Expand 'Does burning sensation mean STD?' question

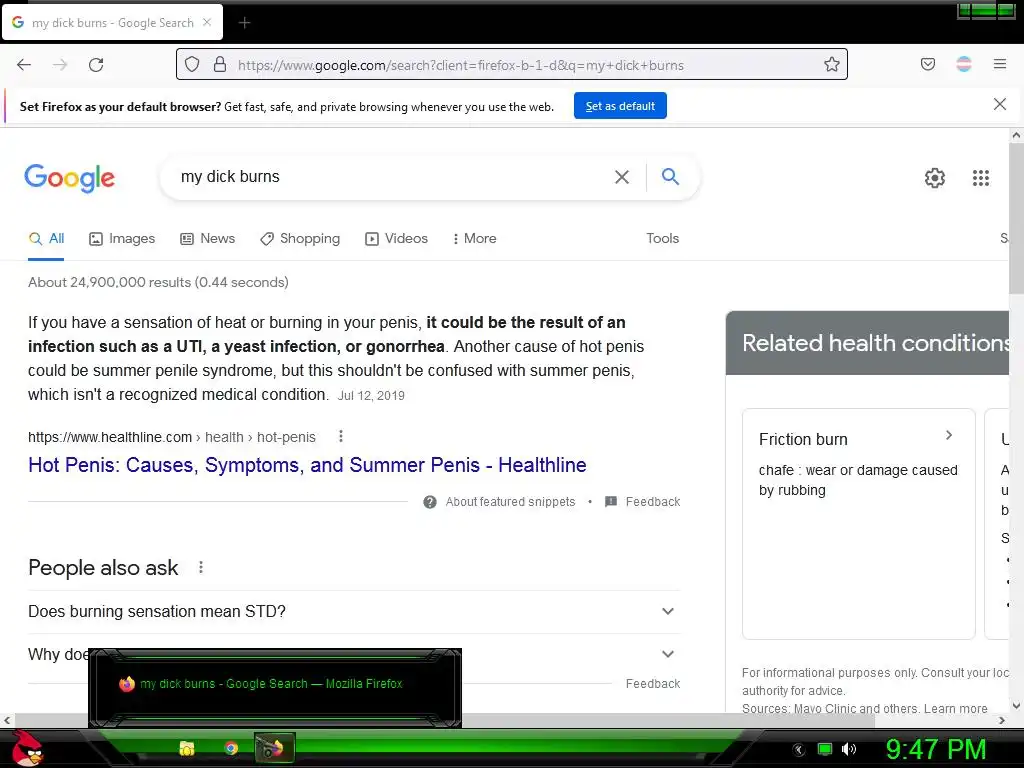click(x=354, y=612)
